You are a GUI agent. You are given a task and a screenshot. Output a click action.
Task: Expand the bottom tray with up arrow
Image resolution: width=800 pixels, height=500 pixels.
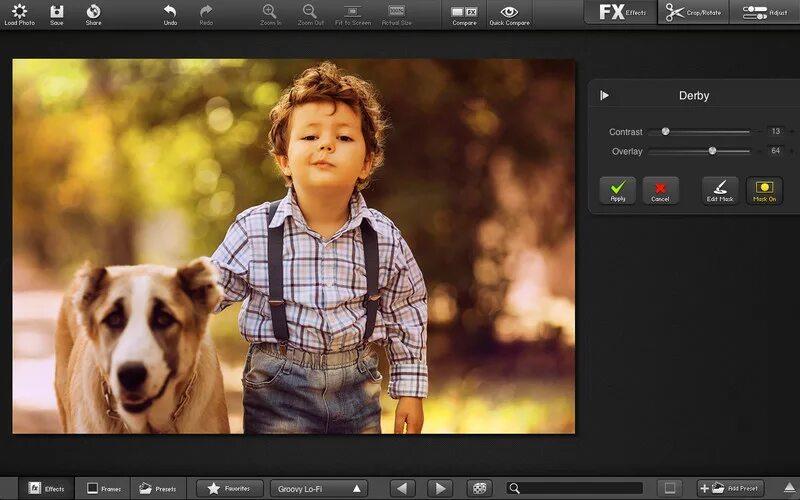pos(790,488)
